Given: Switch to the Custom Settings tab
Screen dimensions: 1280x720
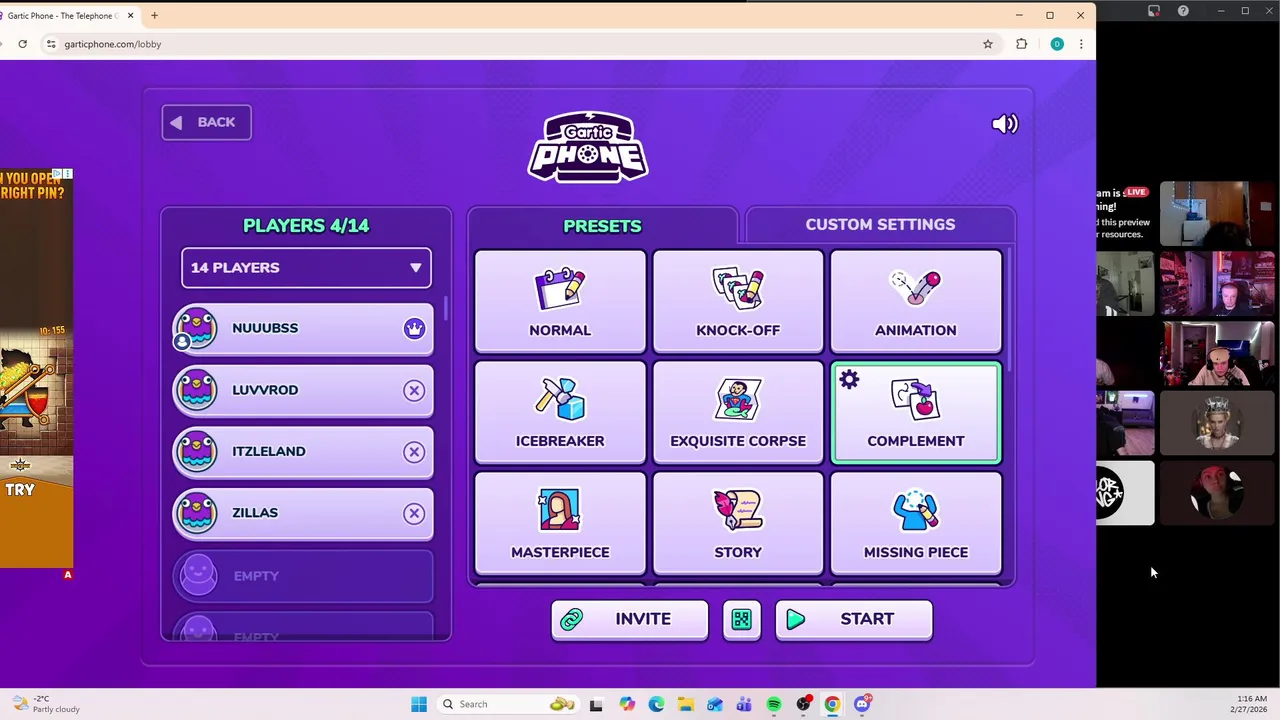Looking at the screenshot, I should click(x=880, y=224).
